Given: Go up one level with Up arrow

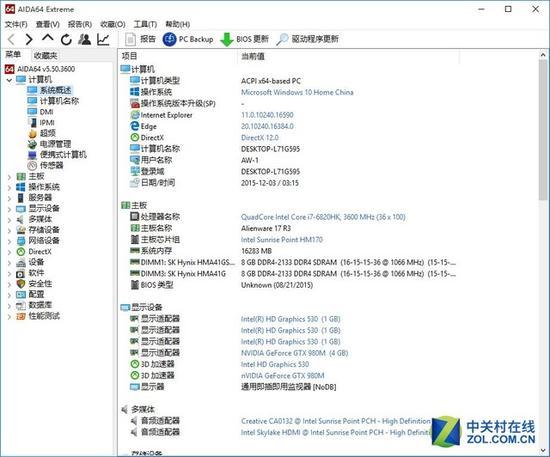Looking at the screenshot, I should point(48,39).
